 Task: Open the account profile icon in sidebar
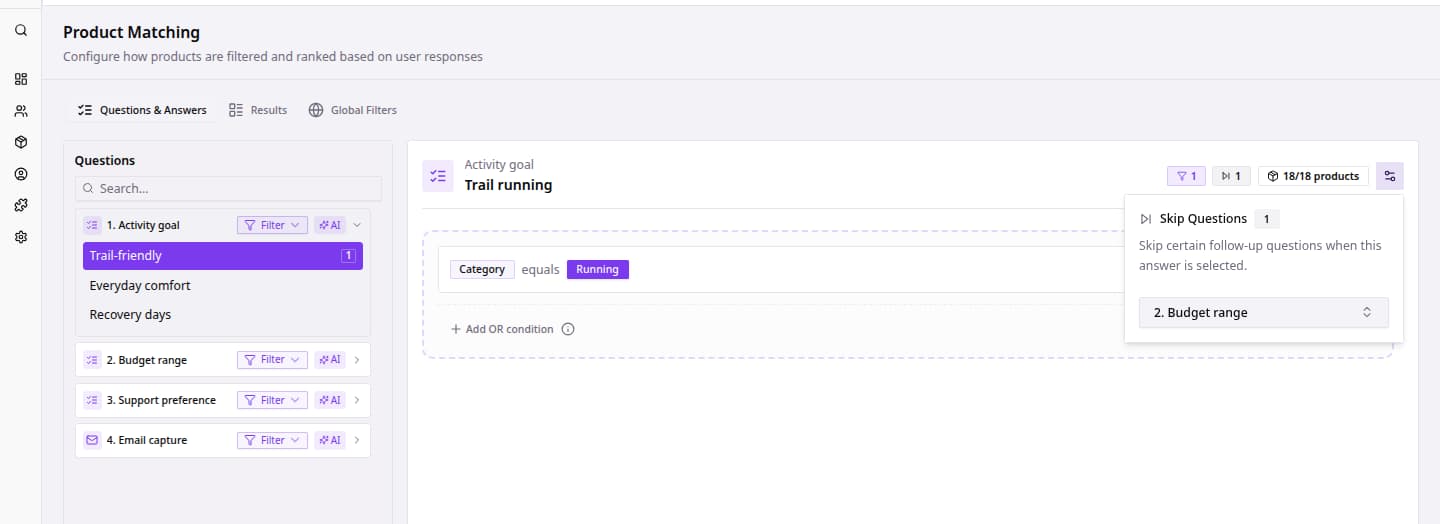coord(21,174)
